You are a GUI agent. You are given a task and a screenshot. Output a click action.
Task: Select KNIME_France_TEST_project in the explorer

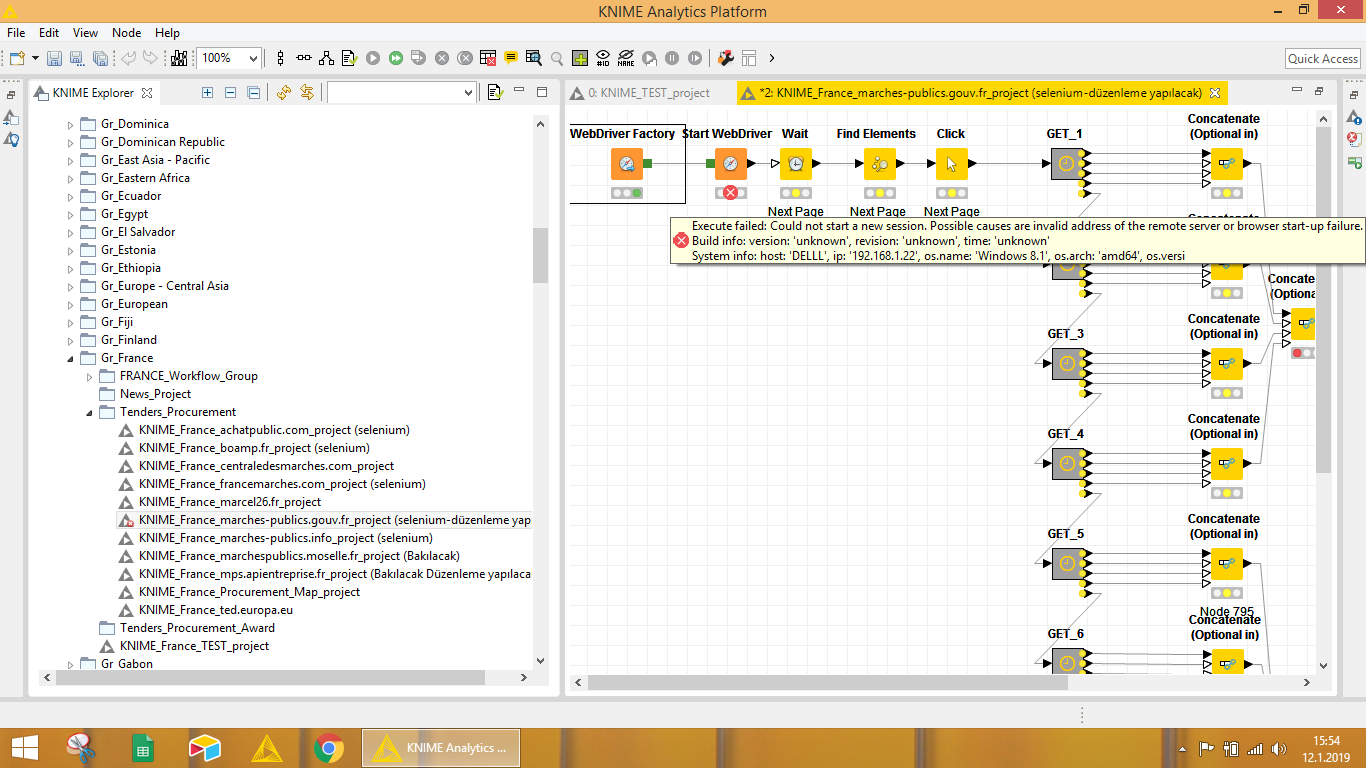[194, 646]
